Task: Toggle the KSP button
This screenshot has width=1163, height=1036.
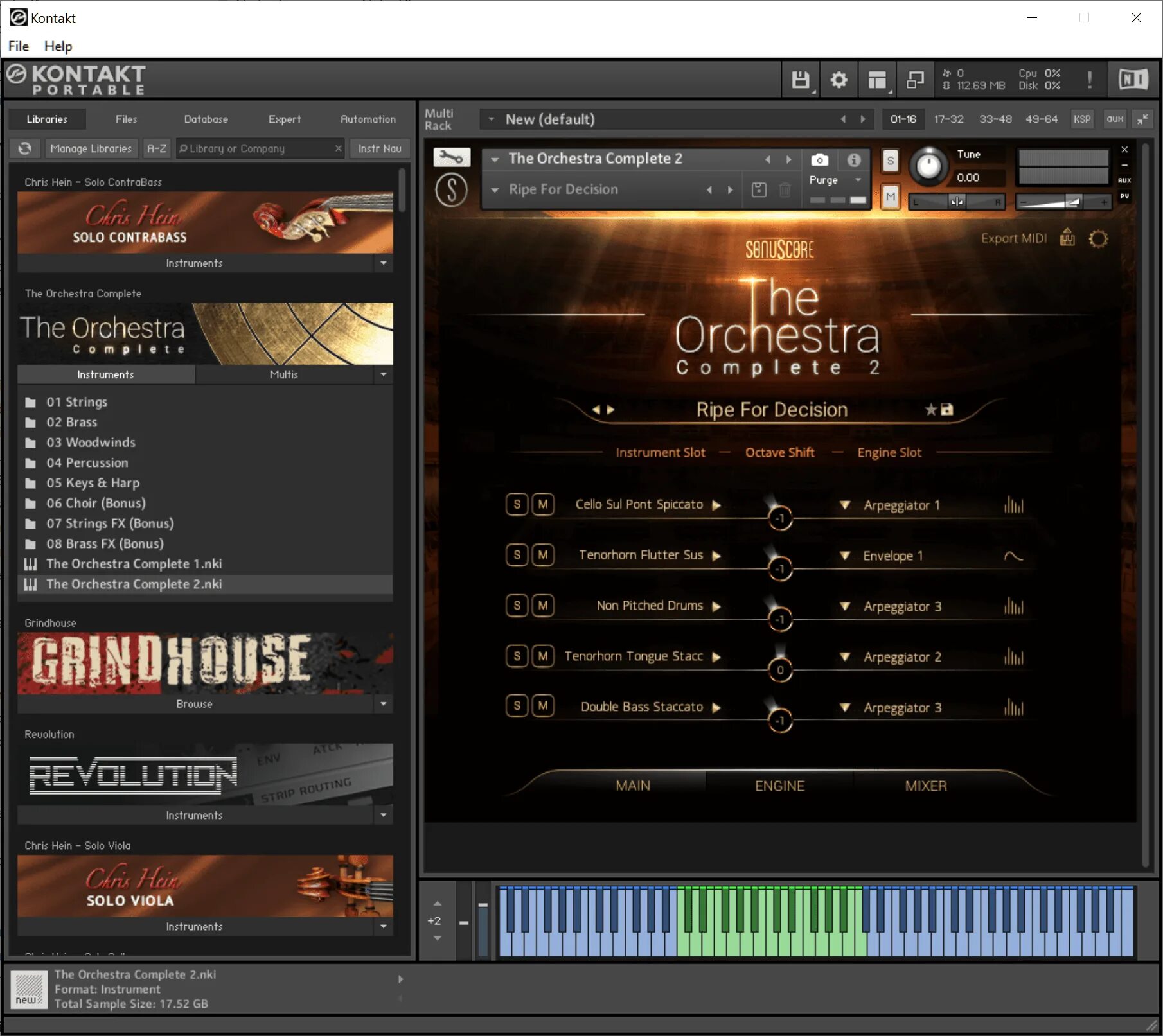Action: (1082, 119)
